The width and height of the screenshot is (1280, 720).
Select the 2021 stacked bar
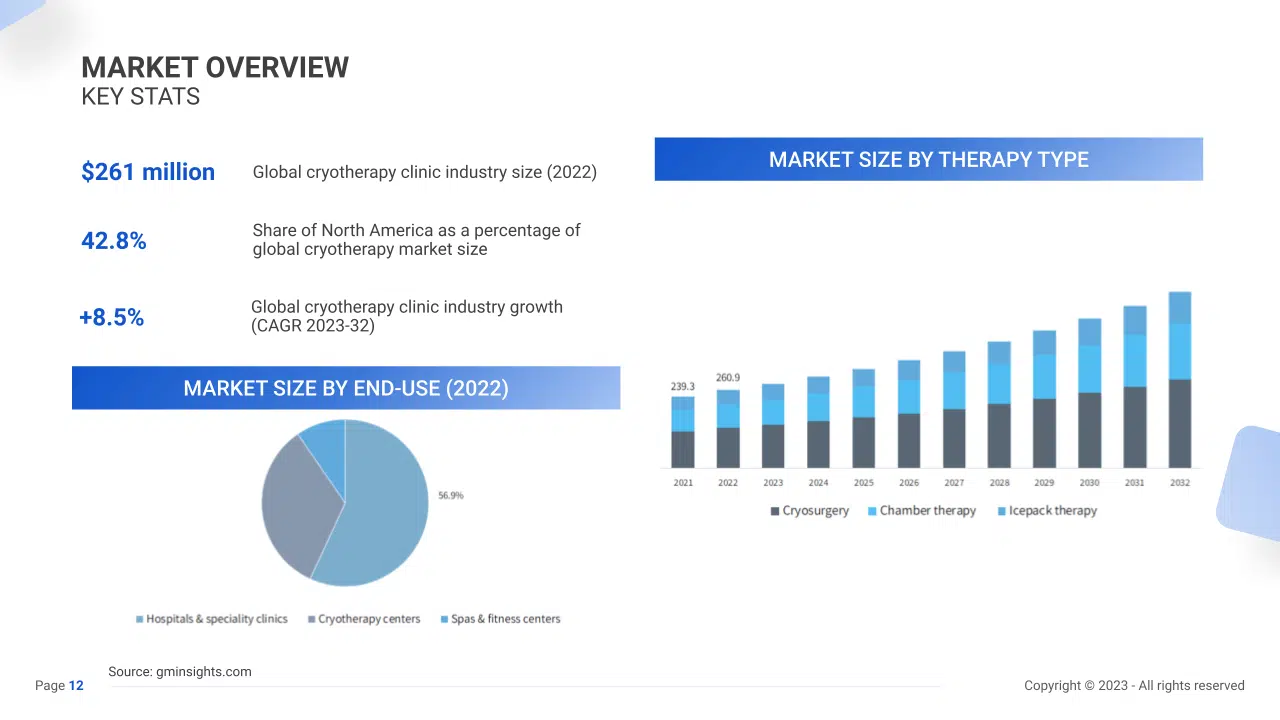683,432
